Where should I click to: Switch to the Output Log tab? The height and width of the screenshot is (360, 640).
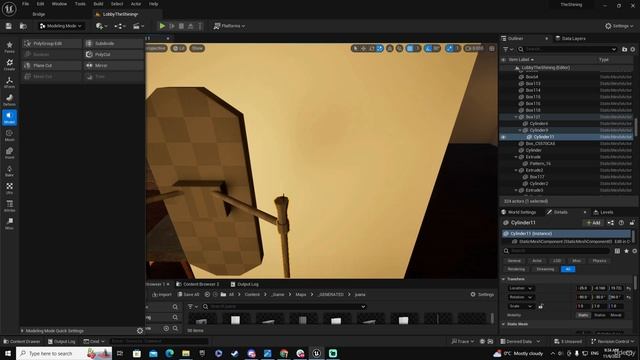(x=244, y=284)
